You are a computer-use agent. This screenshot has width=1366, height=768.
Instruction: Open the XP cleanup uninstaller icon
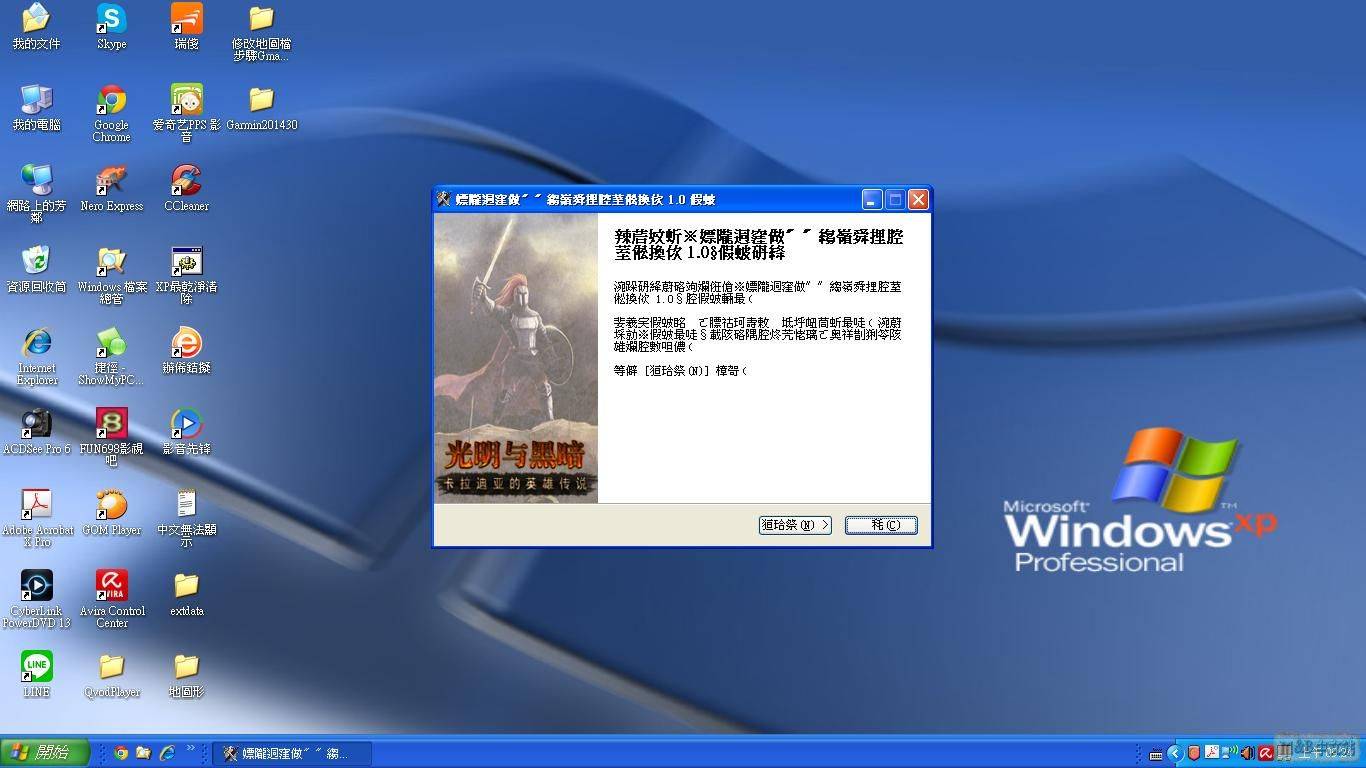click(186, 275)
